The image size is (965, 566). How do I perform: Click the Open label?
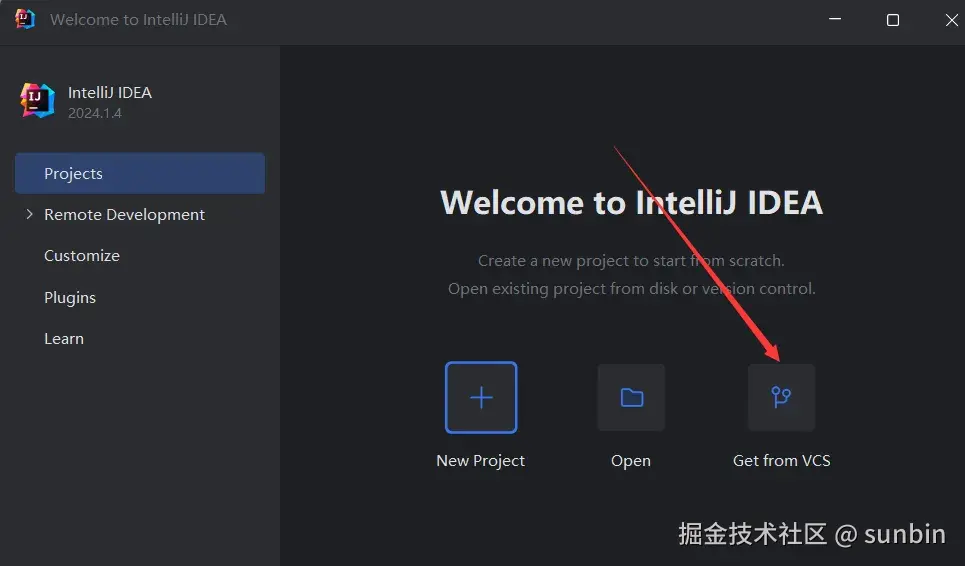pos(631,461)
